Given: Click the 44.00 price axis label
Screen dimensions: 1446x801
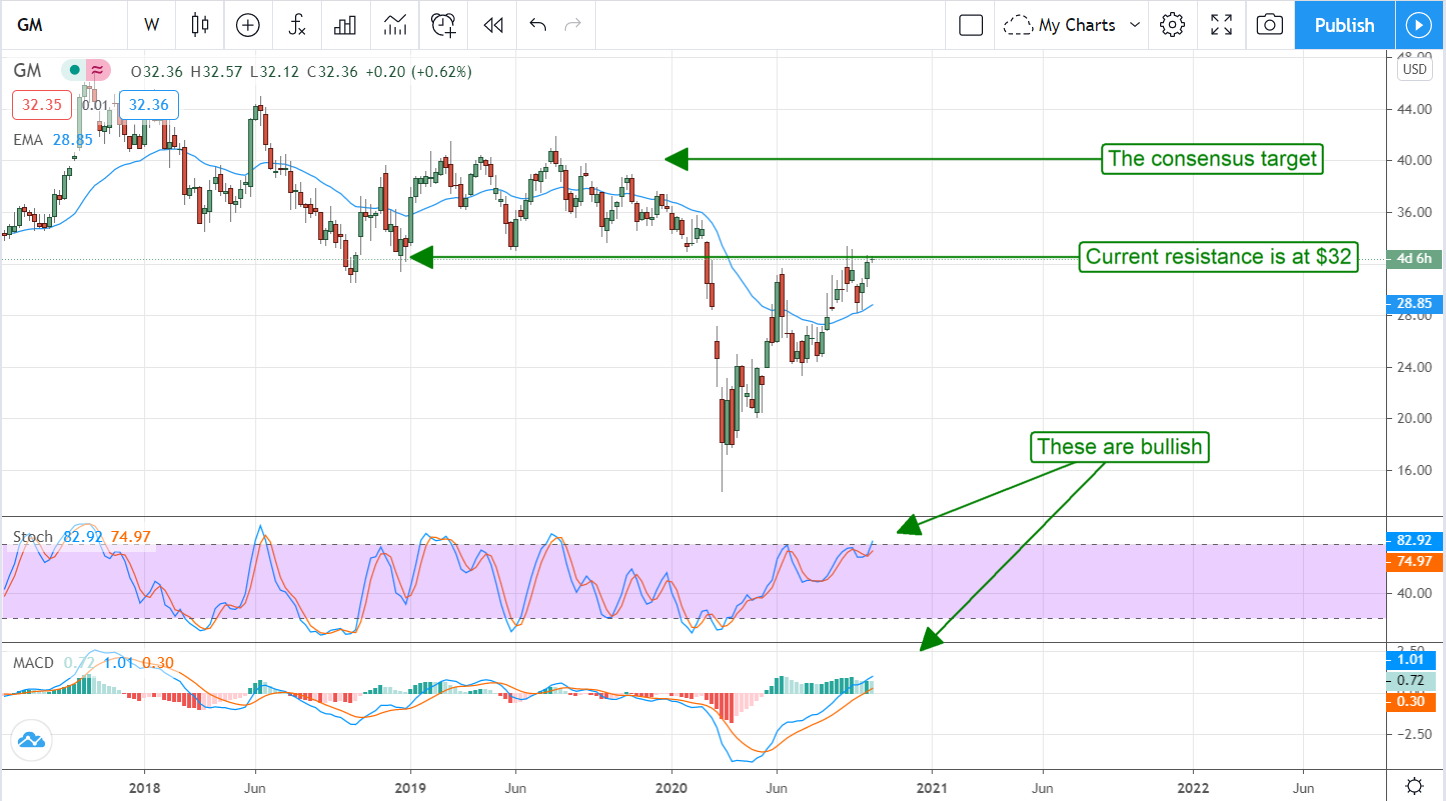Looking at the screenshot, I should tap(1414, 108).
